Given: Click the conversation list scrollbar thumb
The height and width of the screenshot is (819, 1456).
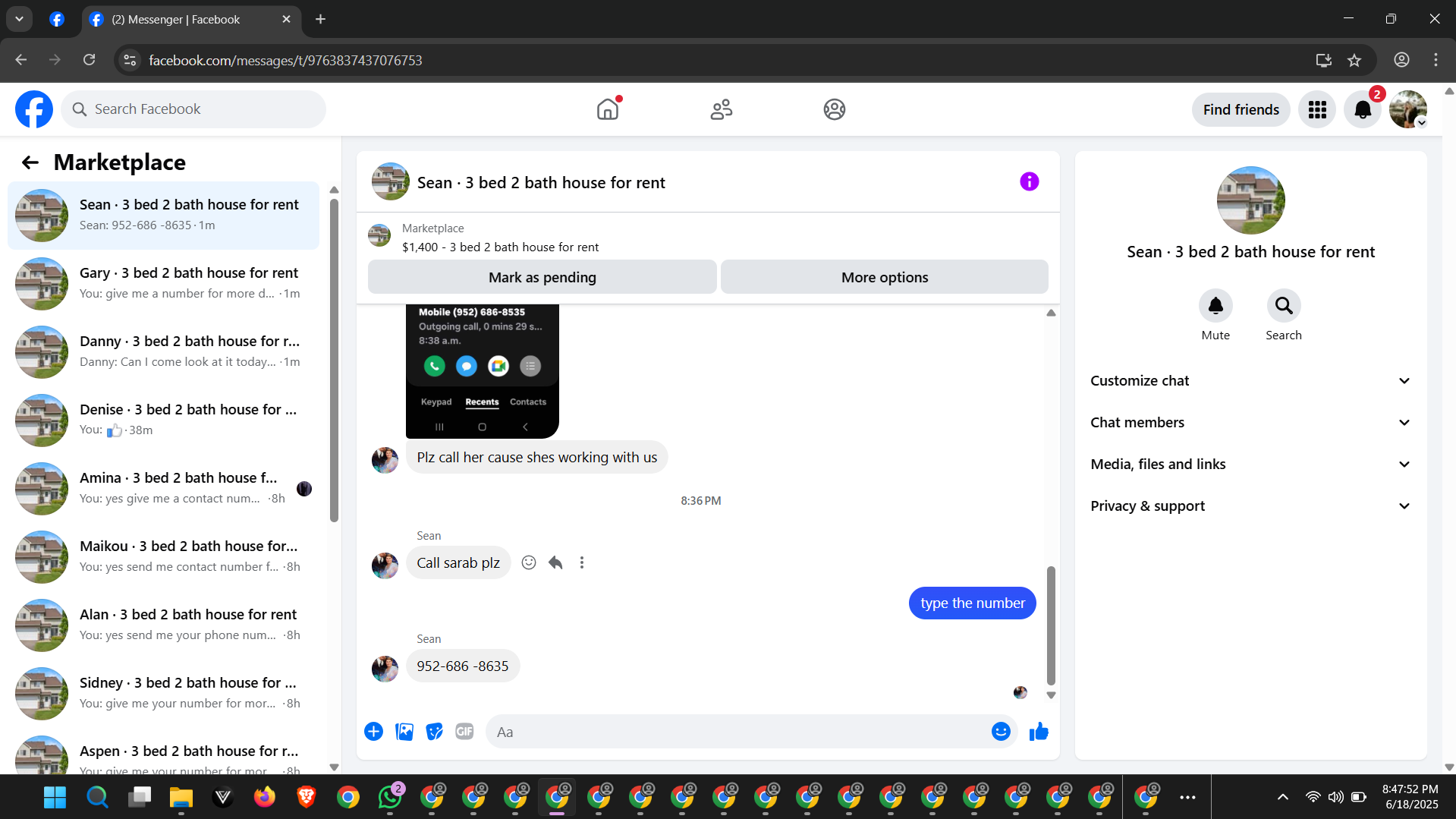Looking at the screenshot, I should tap(334, 361).
